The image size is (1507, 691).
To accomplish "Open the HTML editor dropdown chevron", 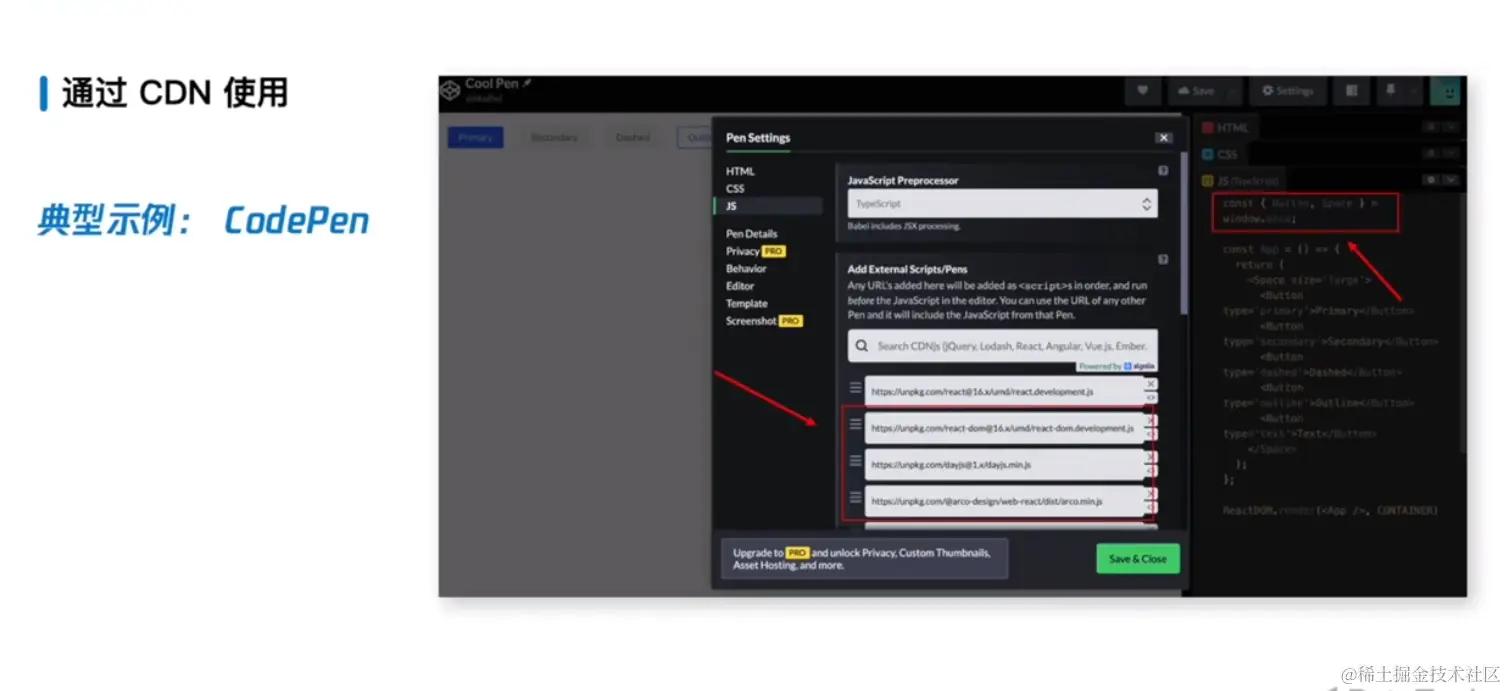I will [1450, 128].
